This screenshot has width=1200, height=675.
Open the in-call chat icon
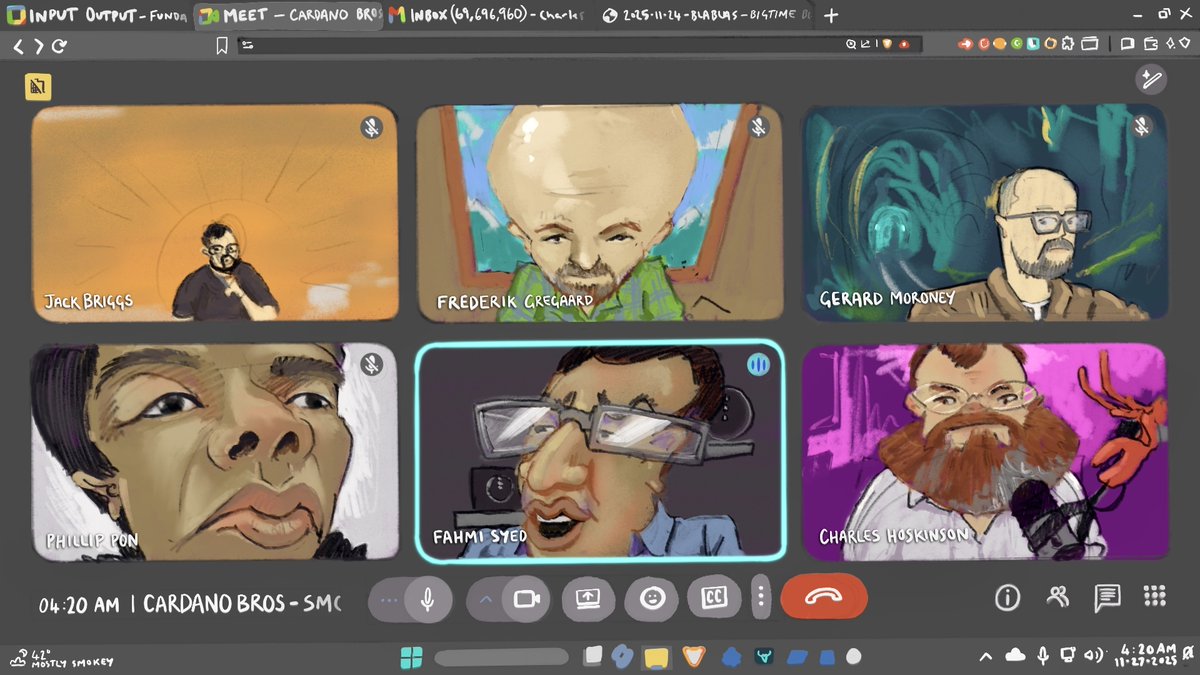click(x=1107, y=597)
